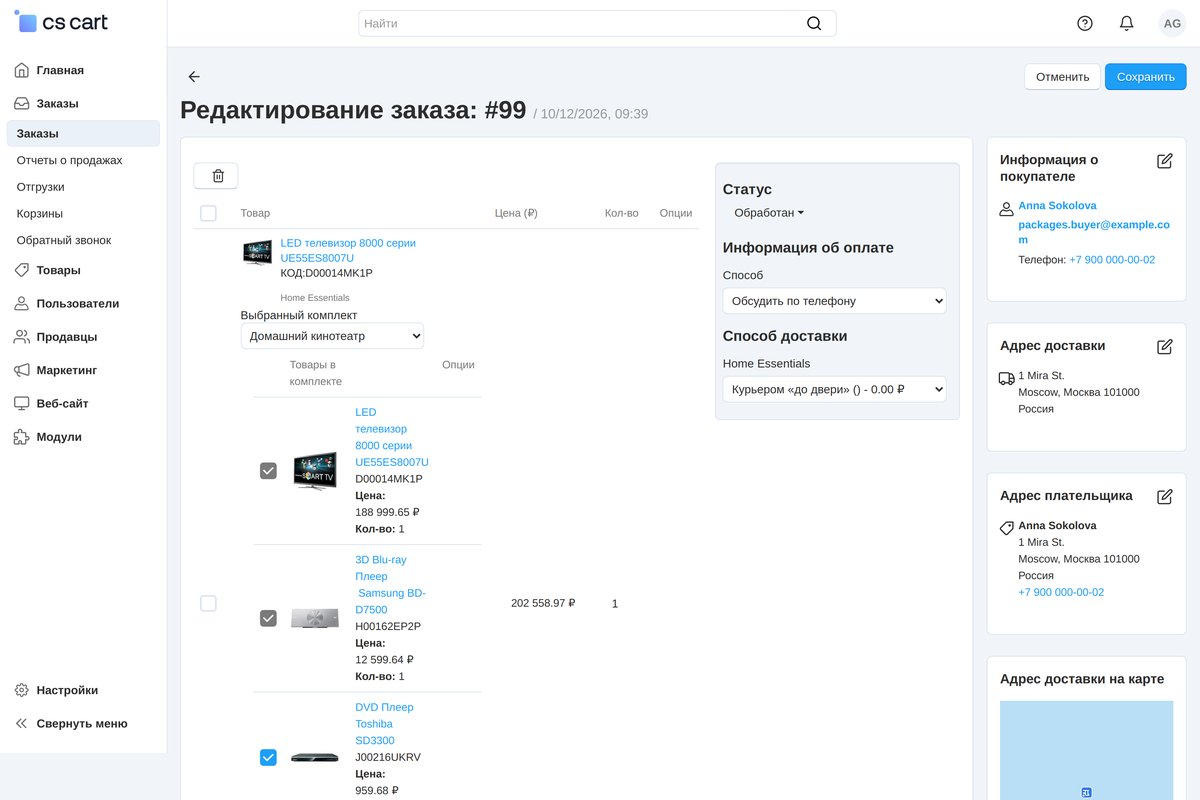1200x800 pixels.
Task: Click the Товары tag icon
Action: point(22,270)
